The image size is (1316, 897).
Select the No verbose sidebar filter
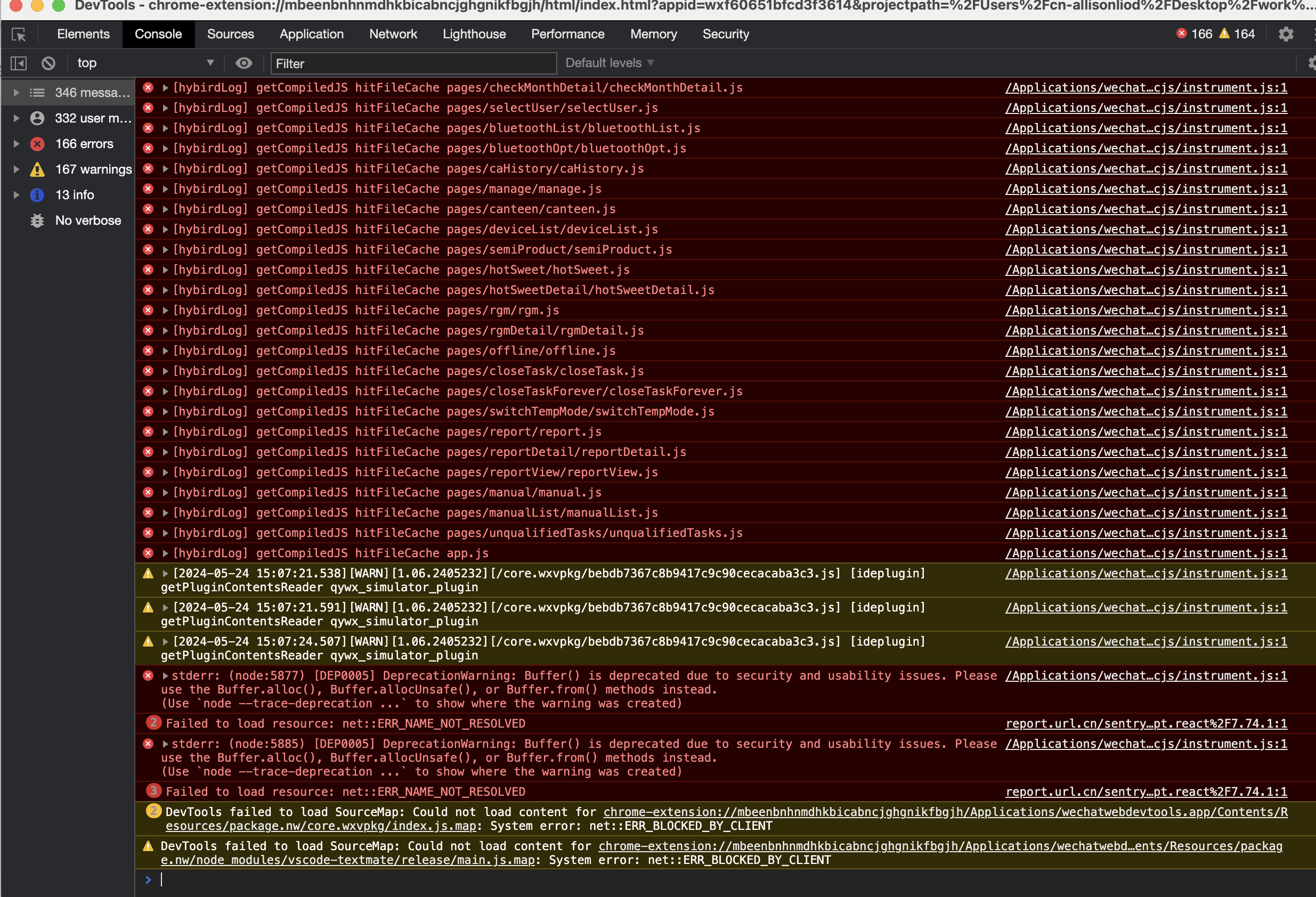[x=88, y=221]
